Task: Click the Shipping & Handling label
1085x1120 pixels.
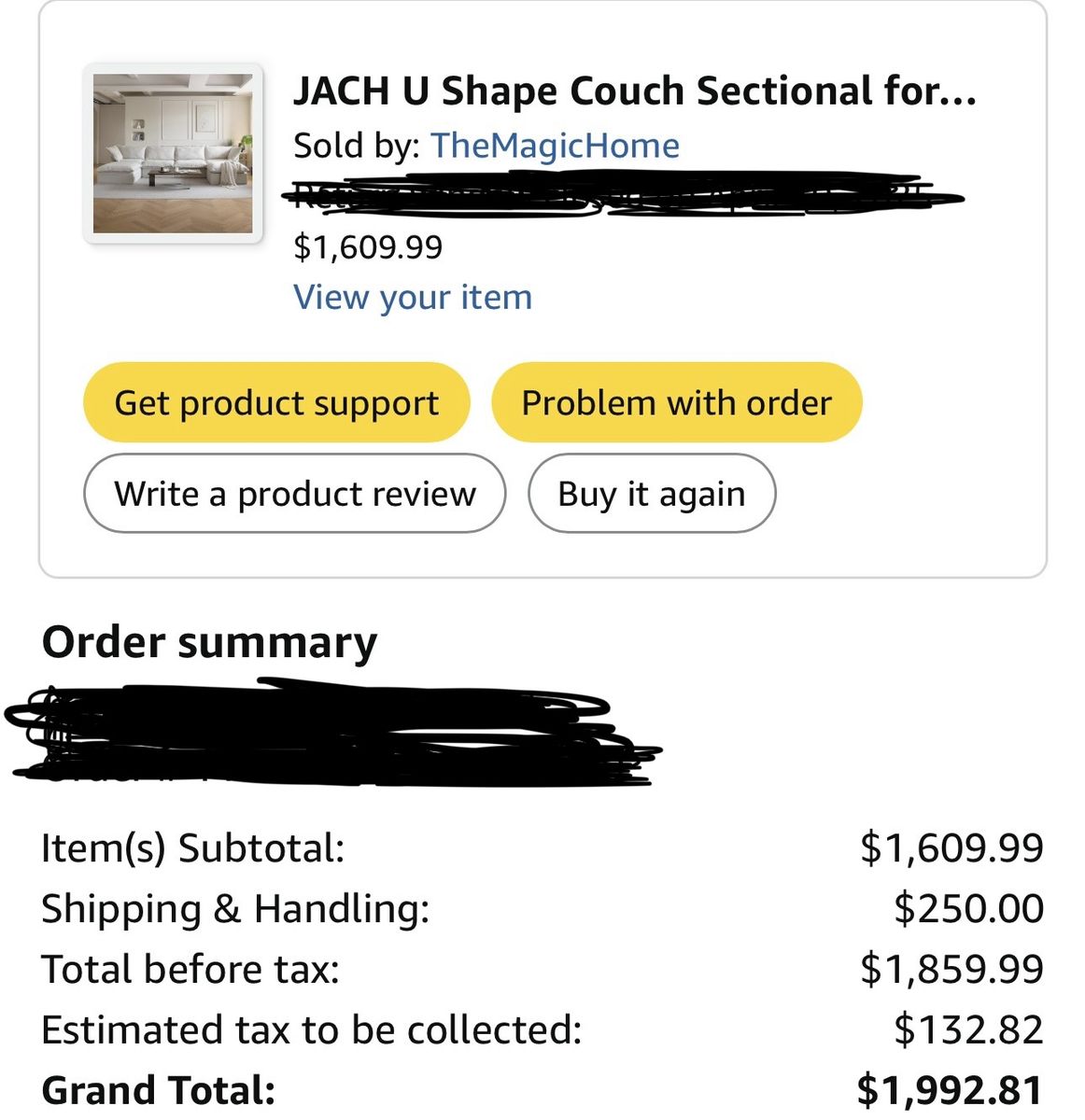Action: [235, 908]
